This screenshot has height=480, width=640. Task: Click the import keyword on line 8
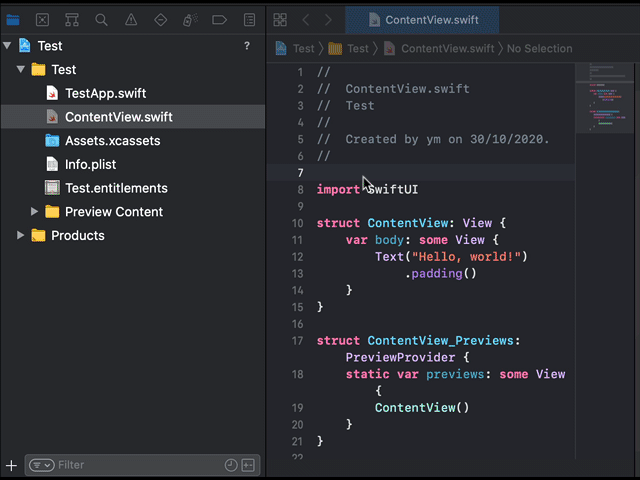point(338,189)
